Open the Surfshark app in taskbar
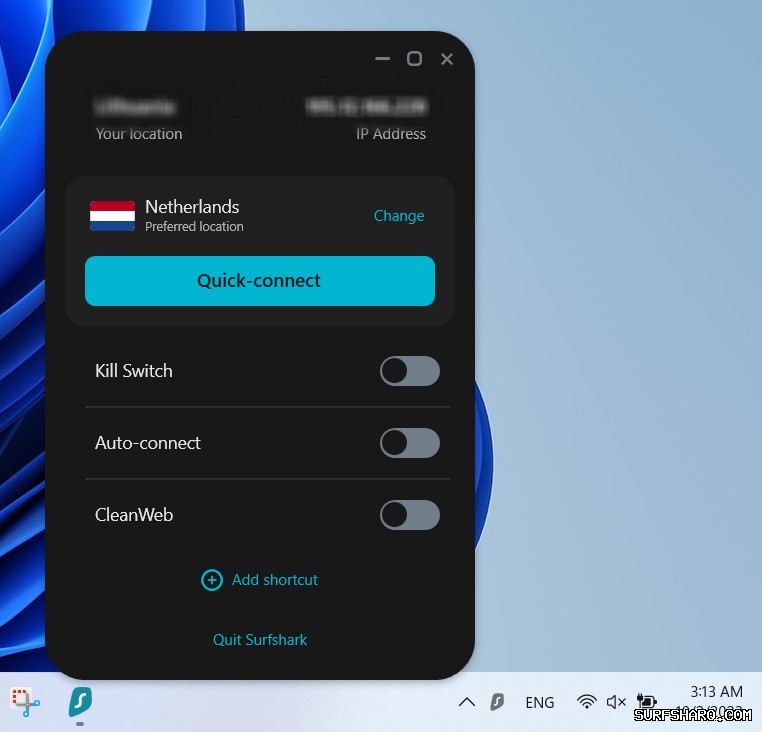Image resolution: width=762 pixels, height=732 pixels. click(x=80, y=702)
